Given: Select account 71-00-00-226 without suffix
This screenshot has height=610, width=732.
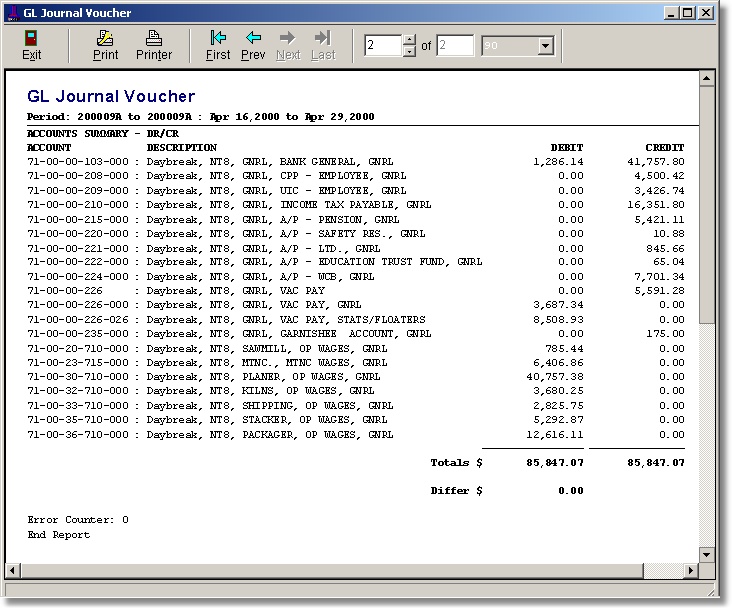Looking at the screenshot, I should [x=65, y=290].
